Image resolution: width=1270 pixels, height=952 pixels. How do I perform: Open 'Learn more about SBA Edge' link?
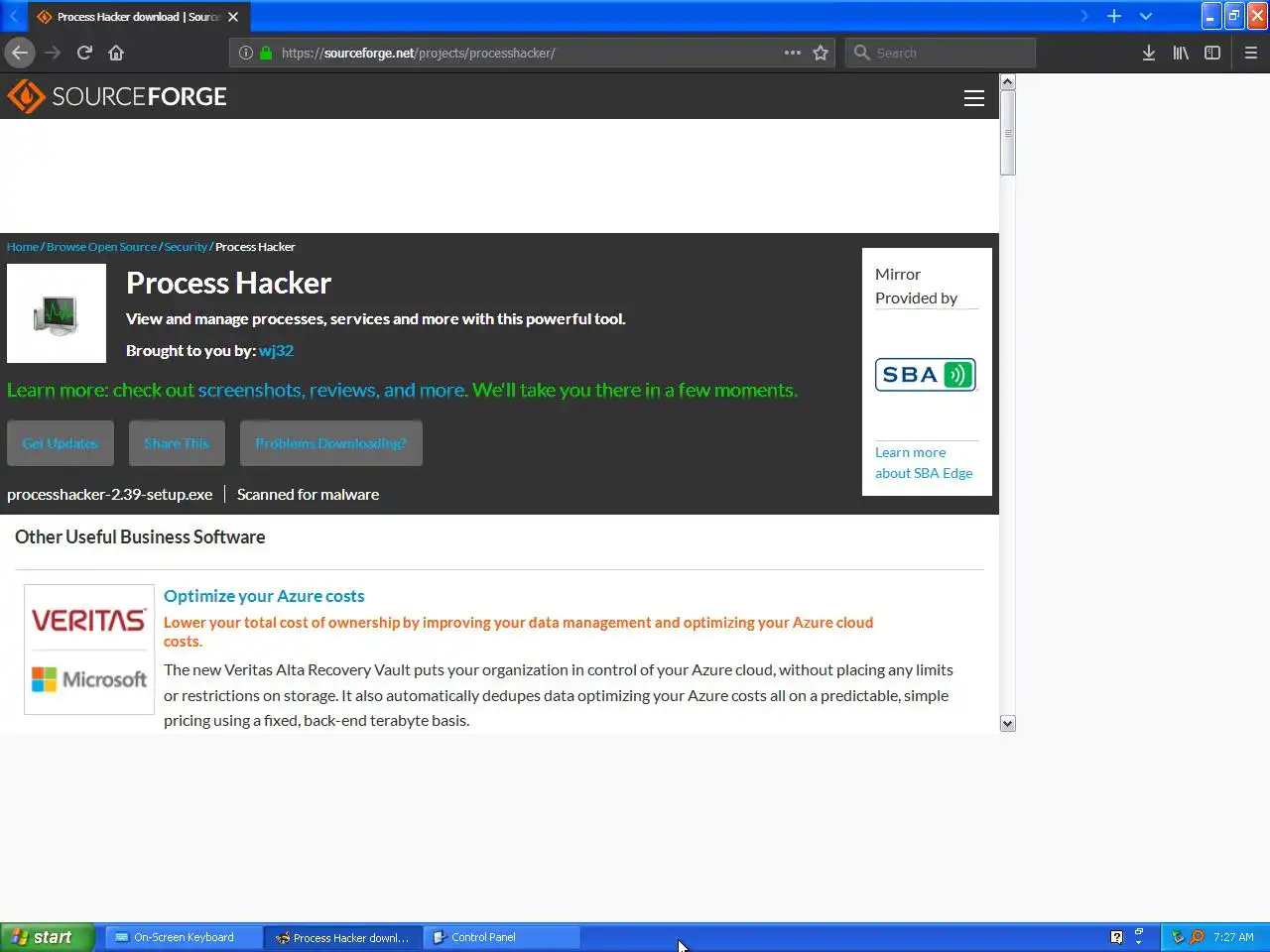[x=924, y=463]
